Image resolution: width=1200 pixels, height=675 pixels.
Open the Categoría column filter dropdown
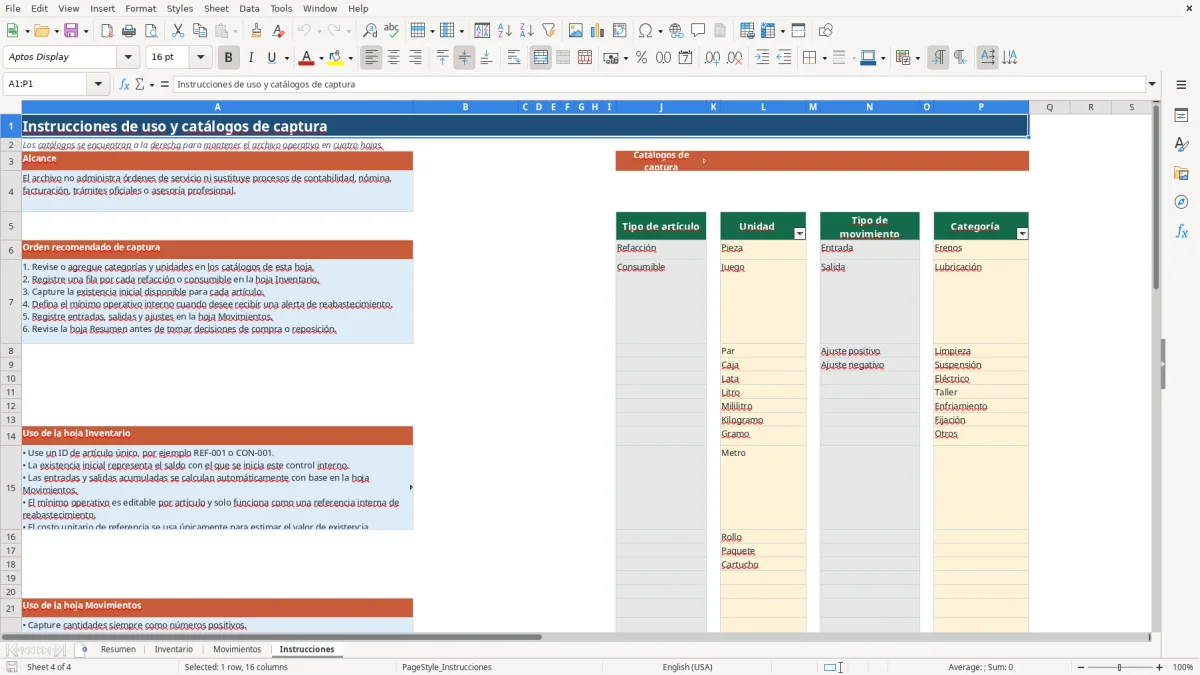[x=1022, y=233]
